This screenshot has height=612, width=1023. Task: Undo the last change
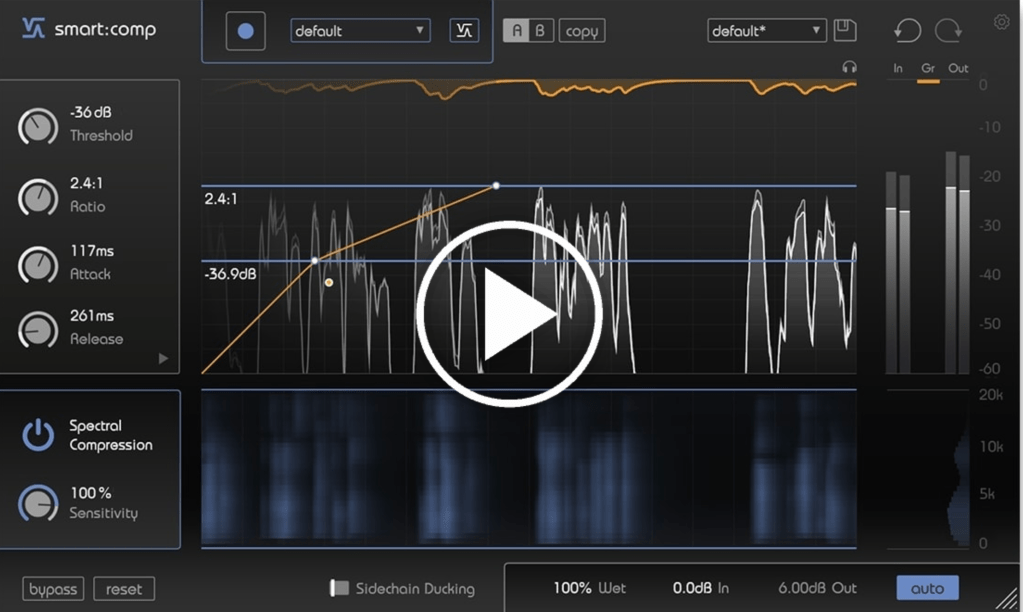[907, 31]
